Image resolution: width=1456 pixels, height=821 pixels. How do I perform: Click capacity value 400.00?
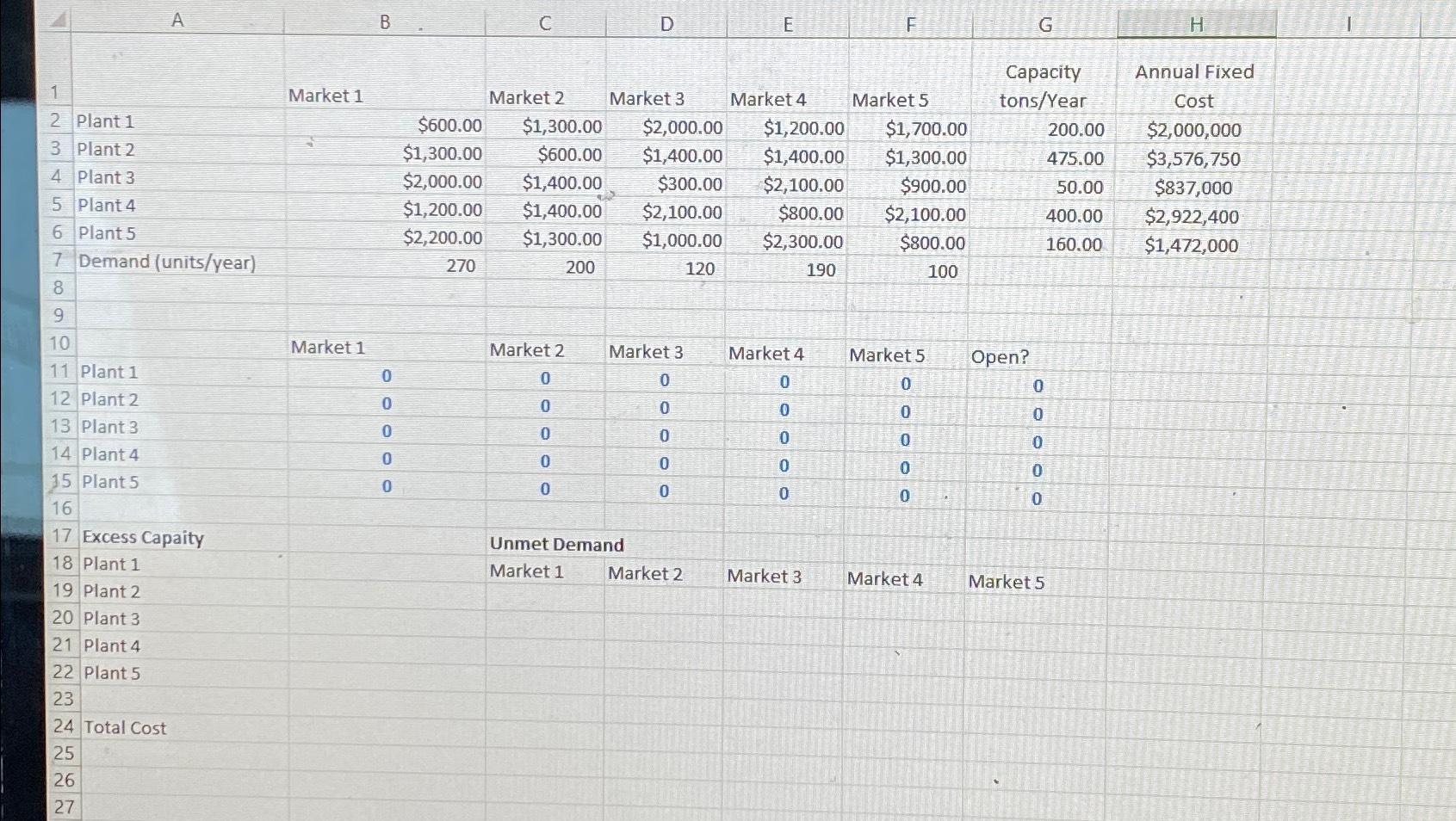pyautogui.click(x=1074, y=217)
